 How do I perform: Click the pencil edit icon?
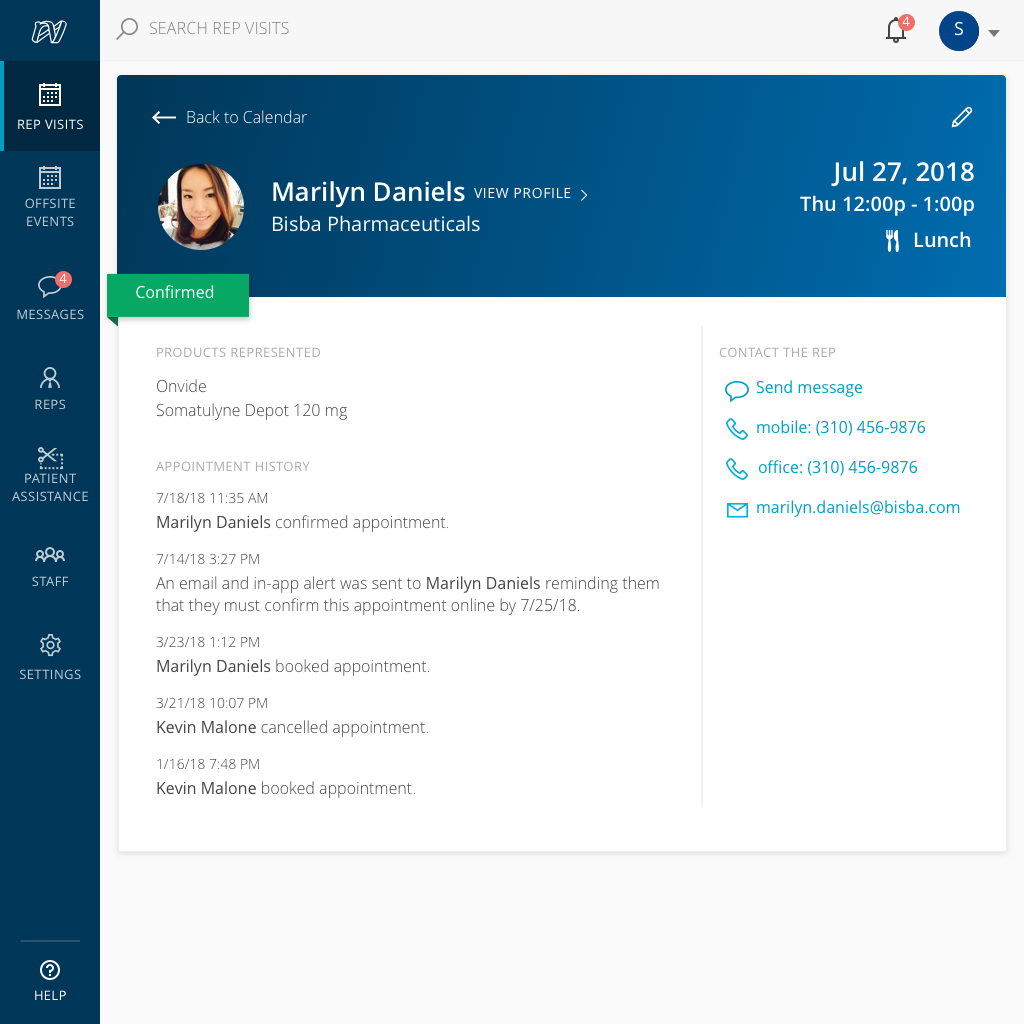pos(961,117)
